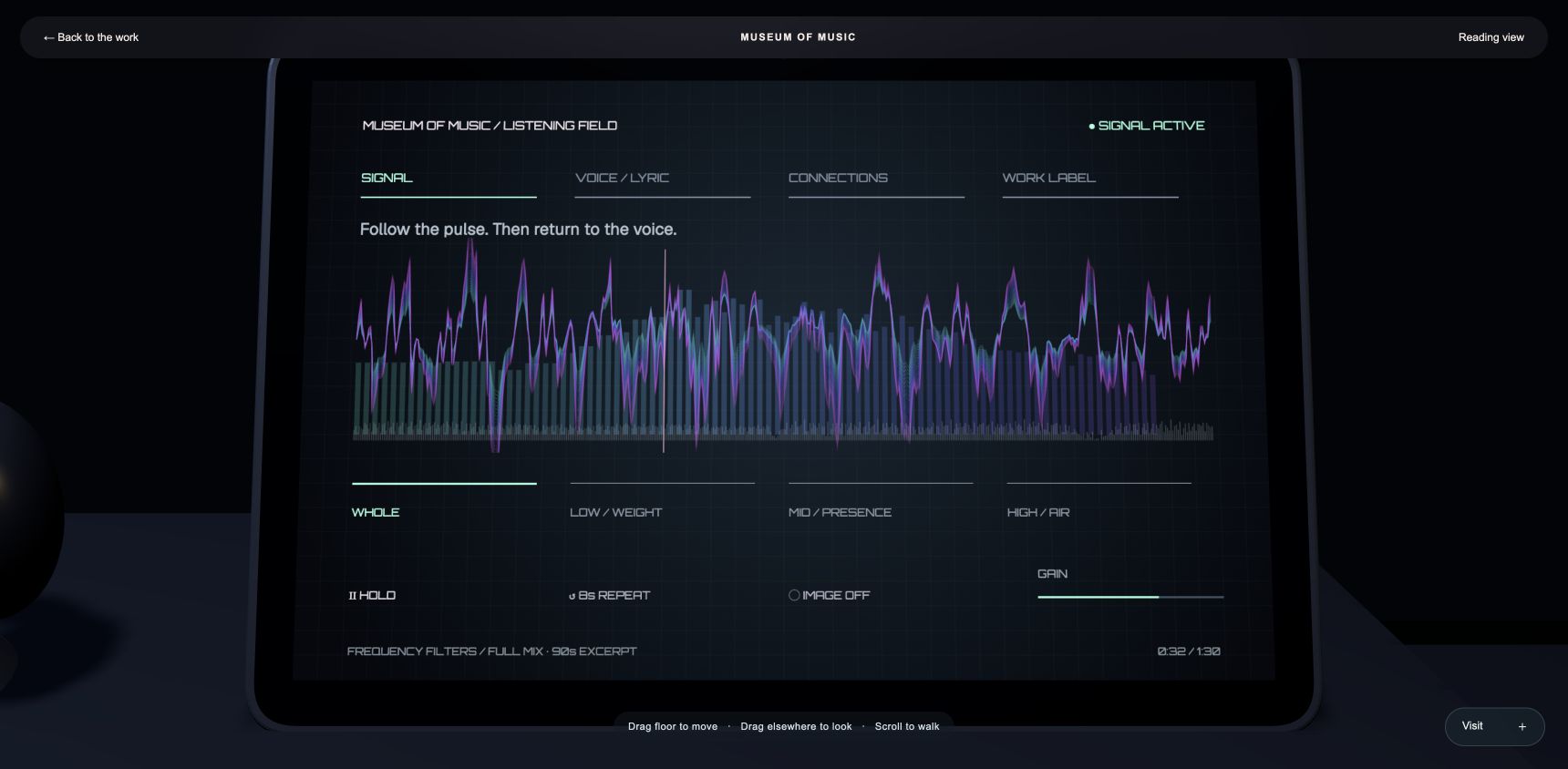This screenshot has width=1568, height=769.
Task: Click 'MUSEUM OF MUSIC / LISTENING FIELD' heading
Action: pos(490,126)
